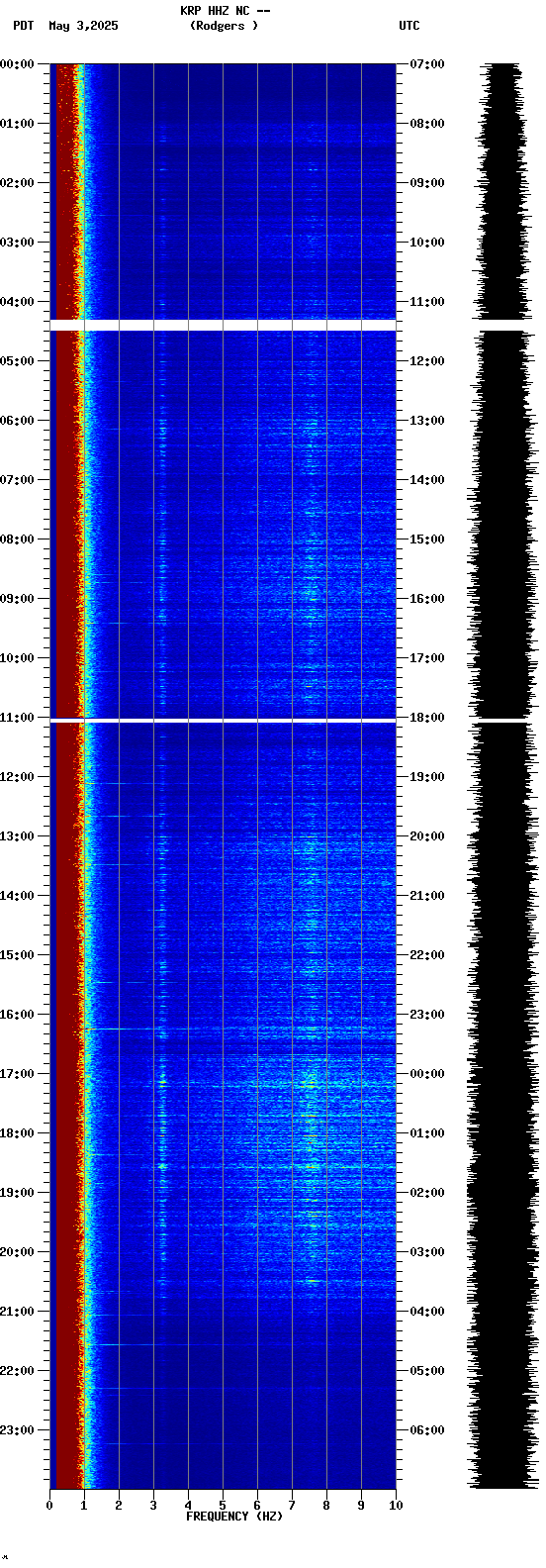Click the '(Rodgers )' subtitle text

[x=224, y=26]
